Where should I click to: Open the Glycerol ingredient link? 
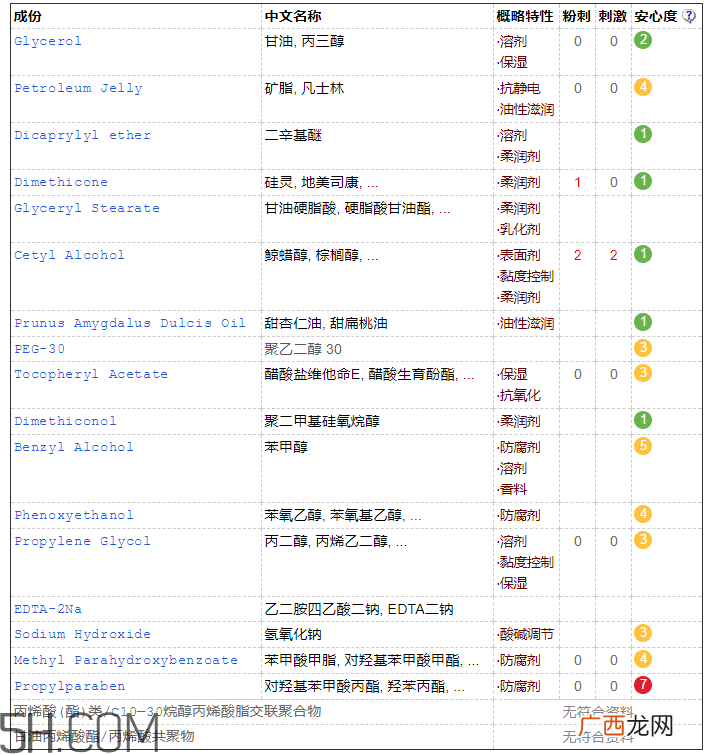click(x=48, y=41)
